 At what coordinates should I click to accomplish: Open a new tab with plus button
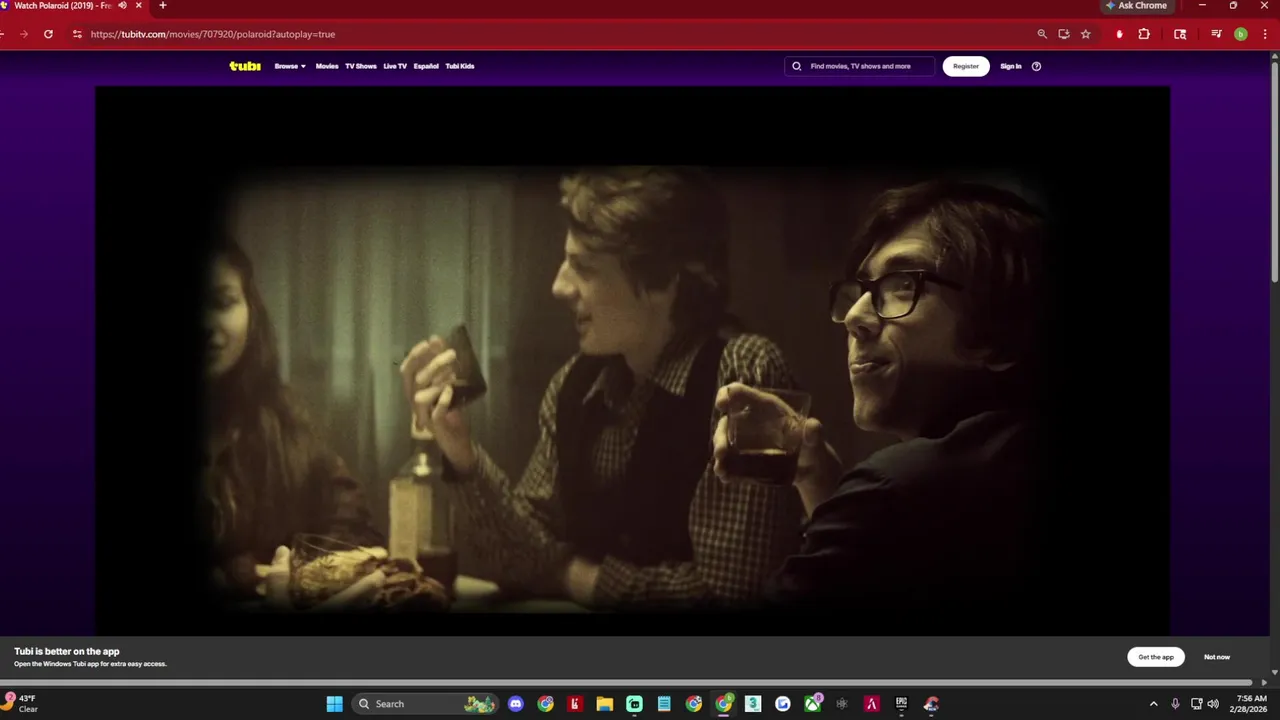point(163,5)
